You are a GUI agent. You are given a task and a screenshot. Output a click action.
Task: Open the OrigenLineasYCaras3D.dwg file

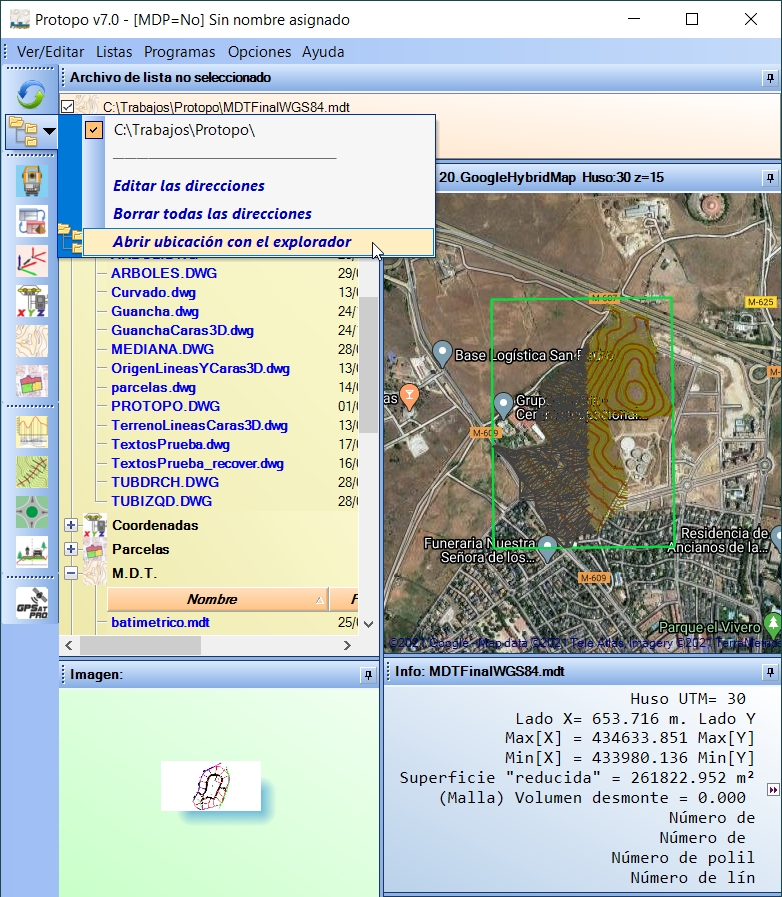pyautogui.click(x=200, y=368)
